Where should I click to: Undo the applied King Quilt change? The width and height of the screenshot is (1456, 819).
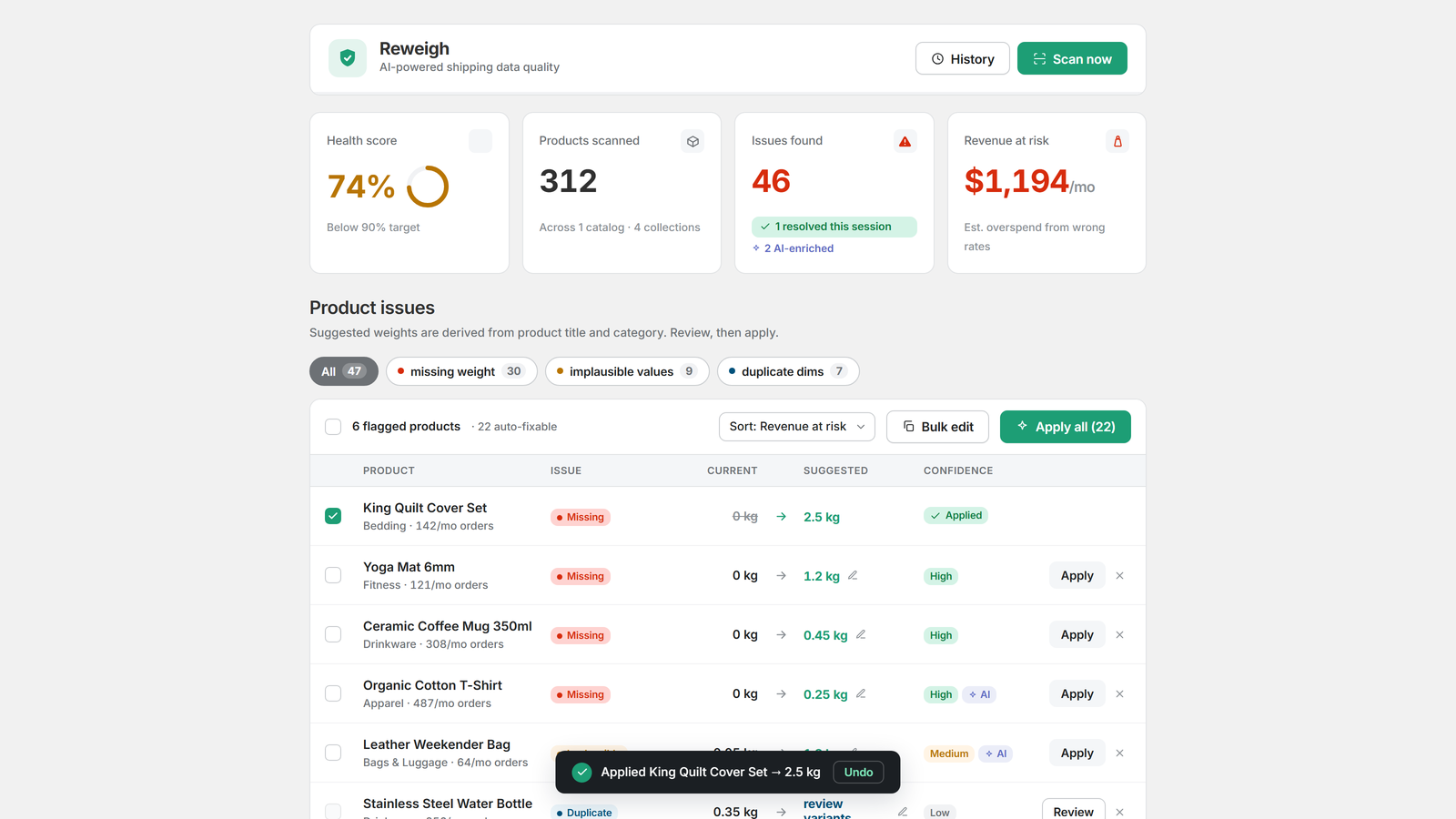(858, 772)
